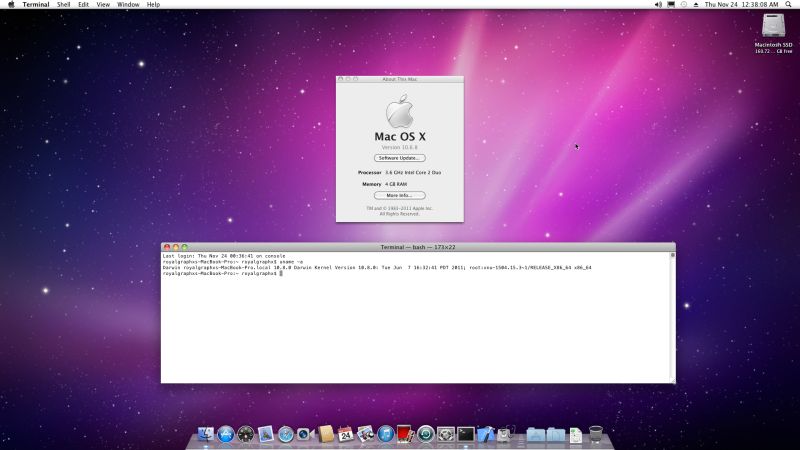Launch Xcode hammer icon in dock
Image resolution: width=800 pixels, height=450 pixels.
coord(486,434)
